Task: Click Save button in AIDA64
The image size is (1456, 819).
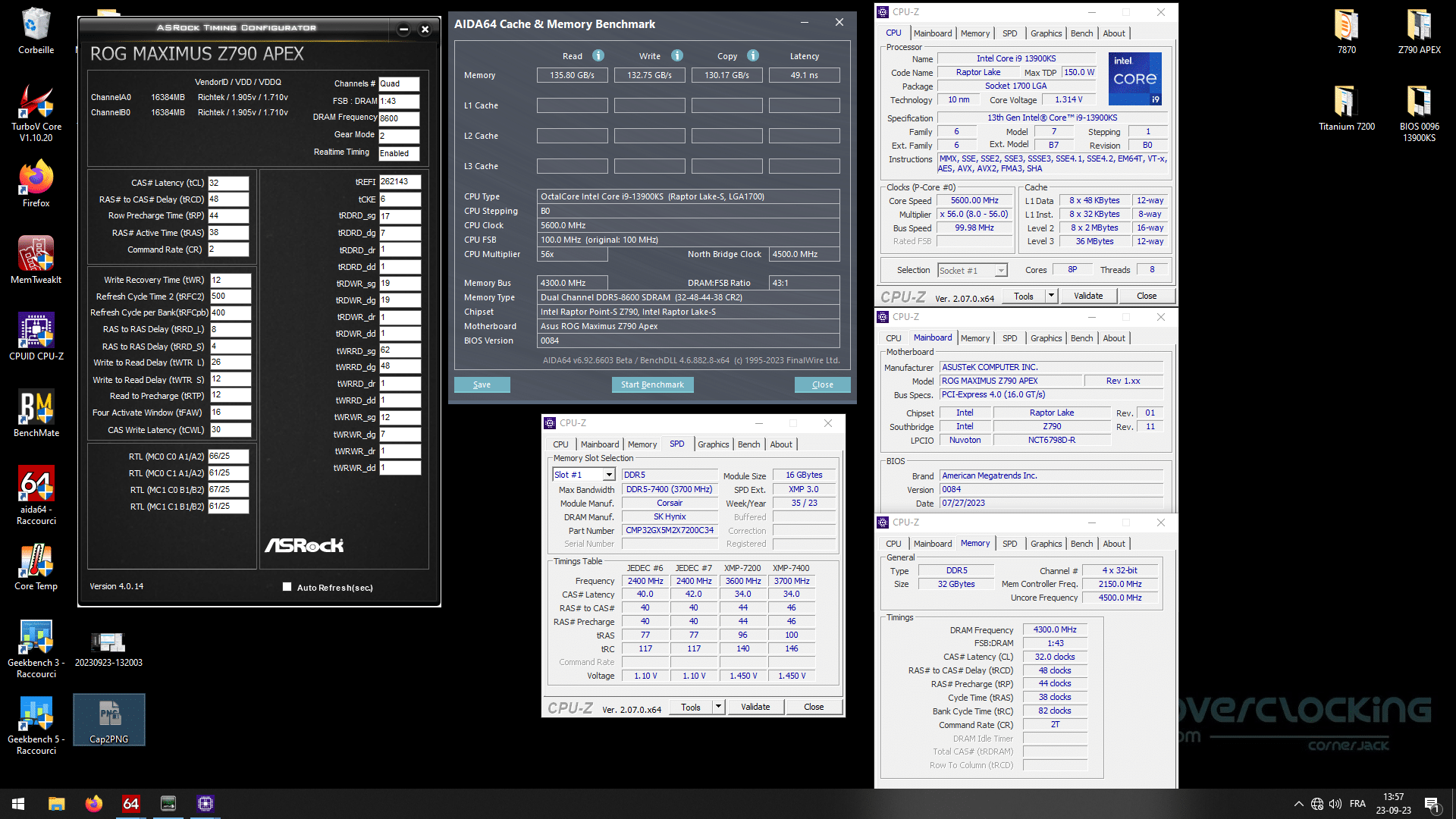Action: 482,384
